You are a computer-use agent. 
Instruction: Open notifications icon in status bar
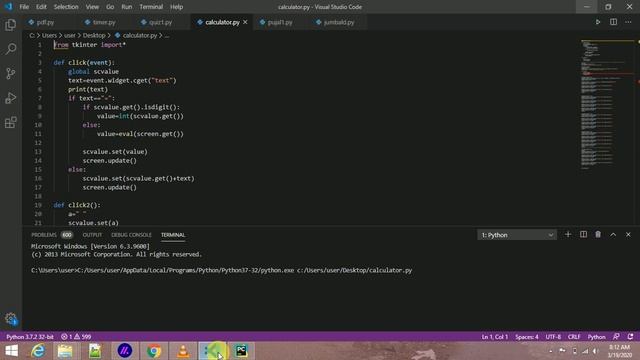pos(631,337)
